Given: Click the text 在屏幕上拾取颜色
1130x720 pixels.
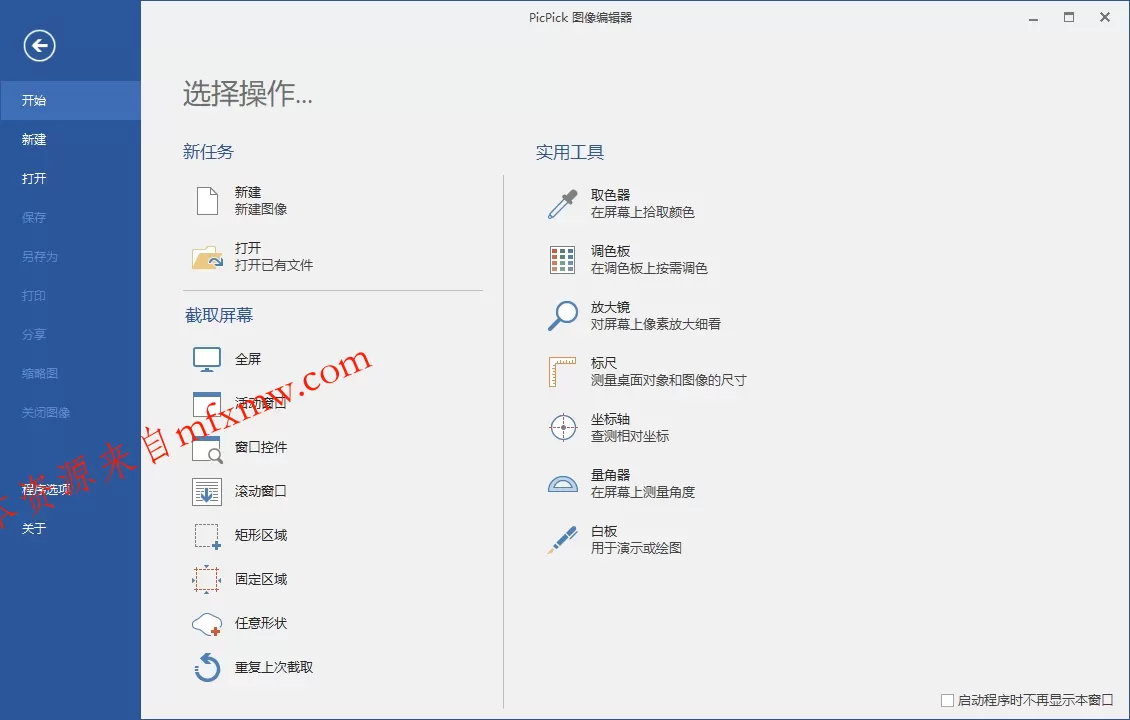Looking at the screenshot, I should [x=643, y=212].
